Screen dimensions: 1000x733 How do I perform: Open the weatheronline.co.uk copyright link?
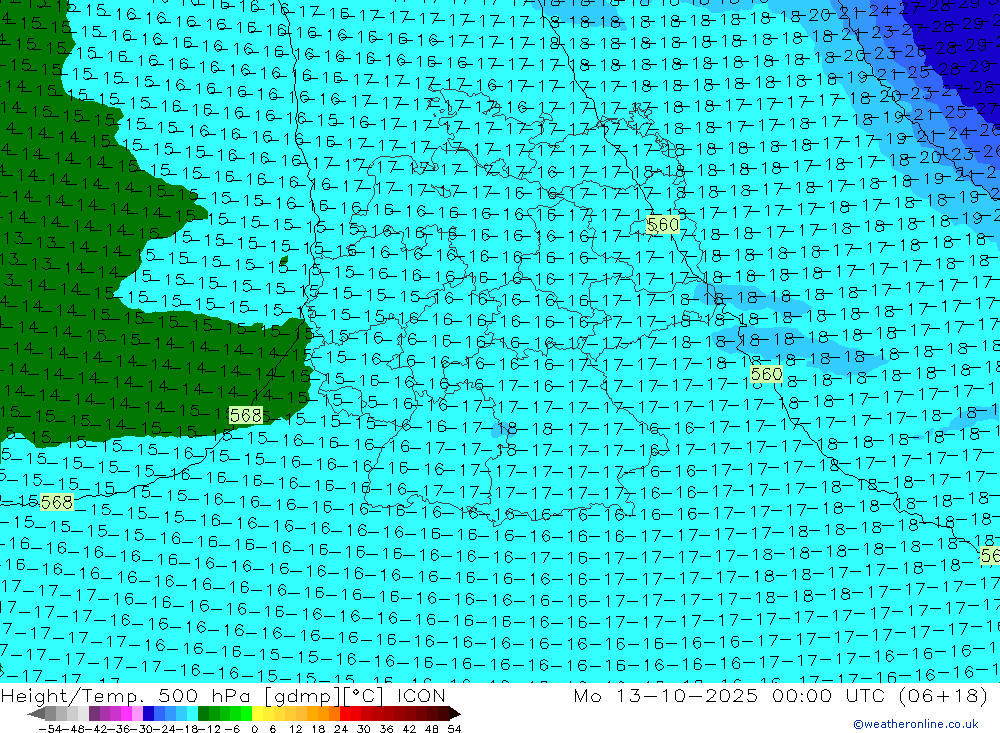916,724
